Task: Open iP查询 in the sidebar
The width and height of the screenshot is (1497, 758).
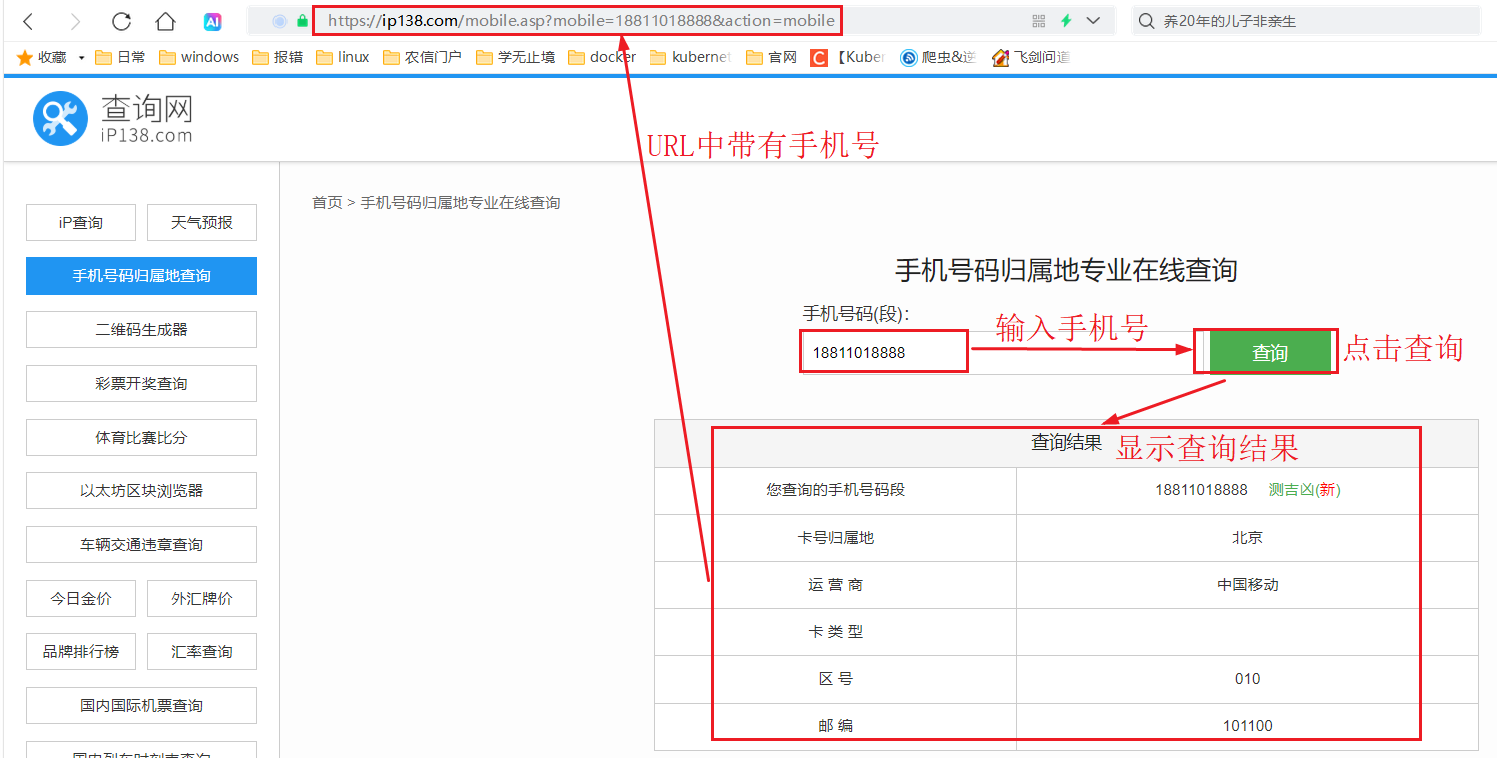Action: tap(81, 222)
